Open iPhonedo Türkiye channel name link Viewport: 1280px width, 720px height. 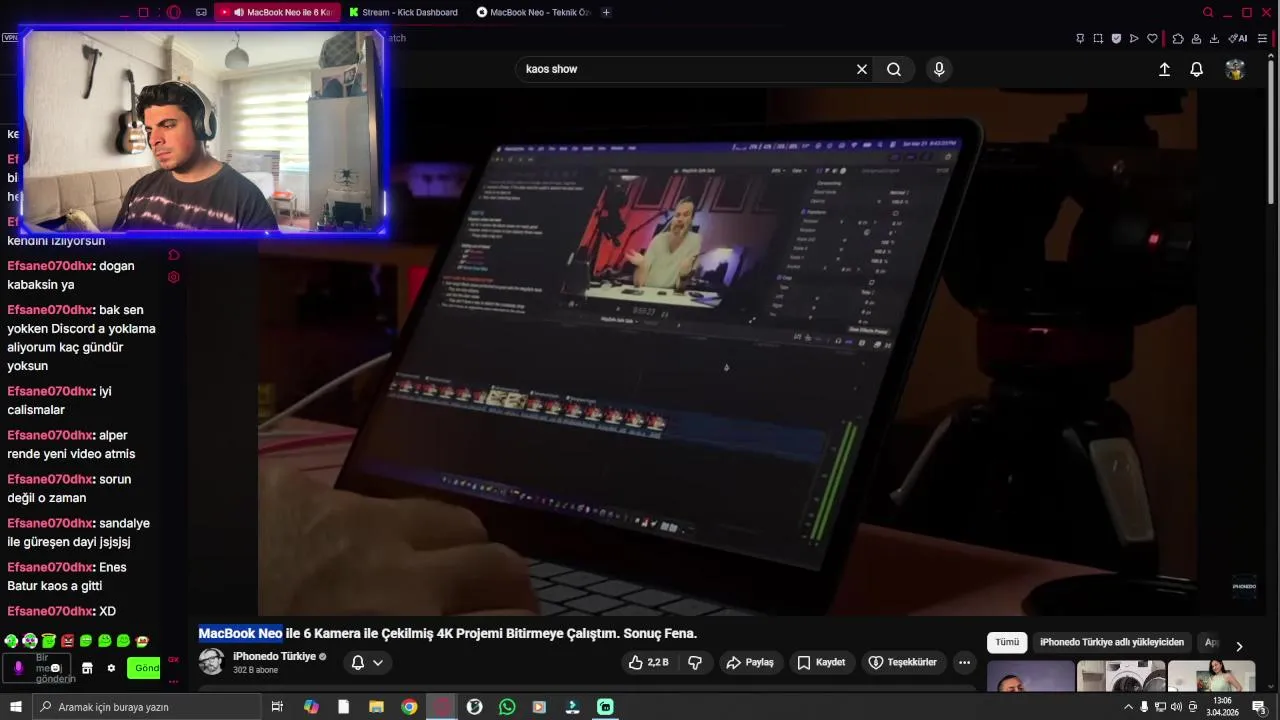point(274,656)
